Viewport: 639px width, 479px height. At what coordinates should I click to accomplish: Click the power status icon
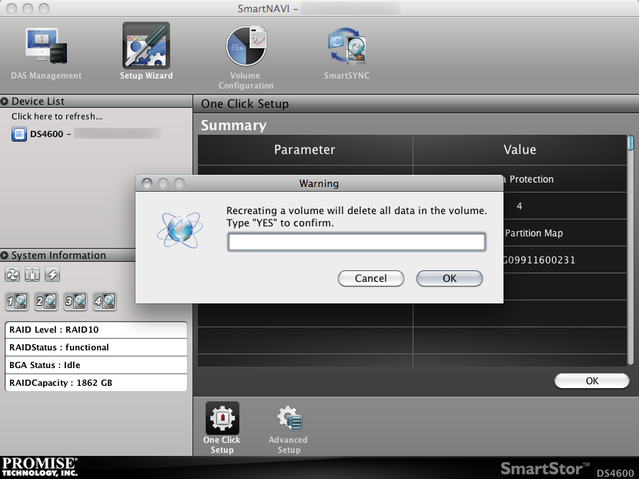52,275
